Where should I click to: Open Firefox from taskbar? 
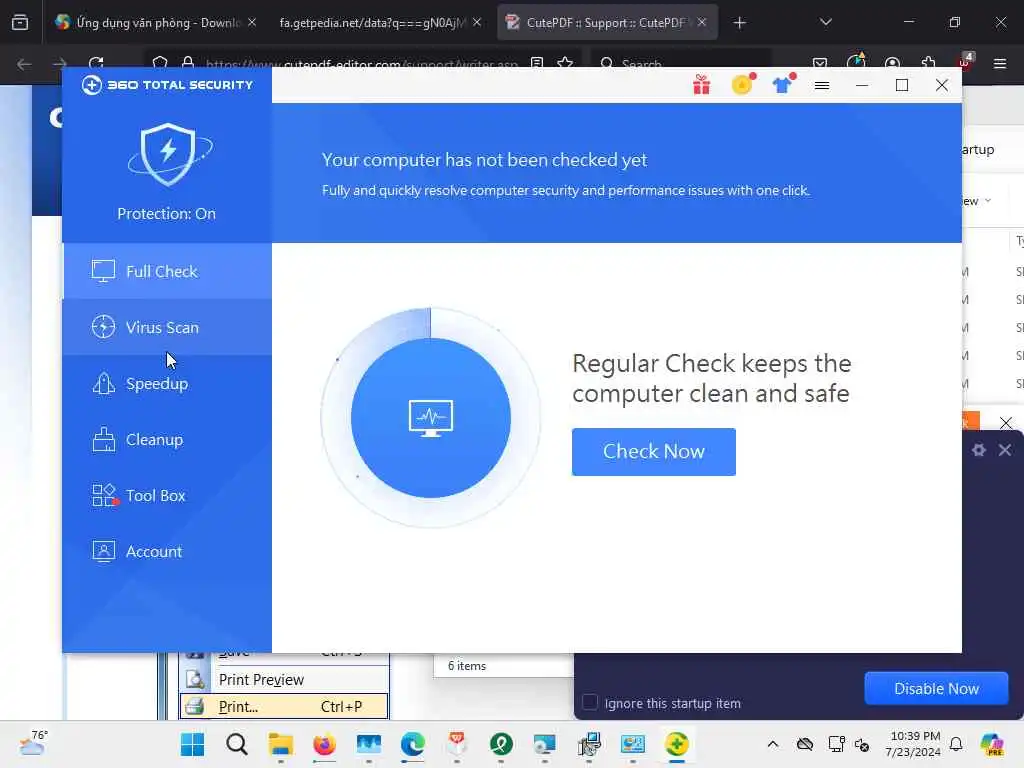coord(325,744)
